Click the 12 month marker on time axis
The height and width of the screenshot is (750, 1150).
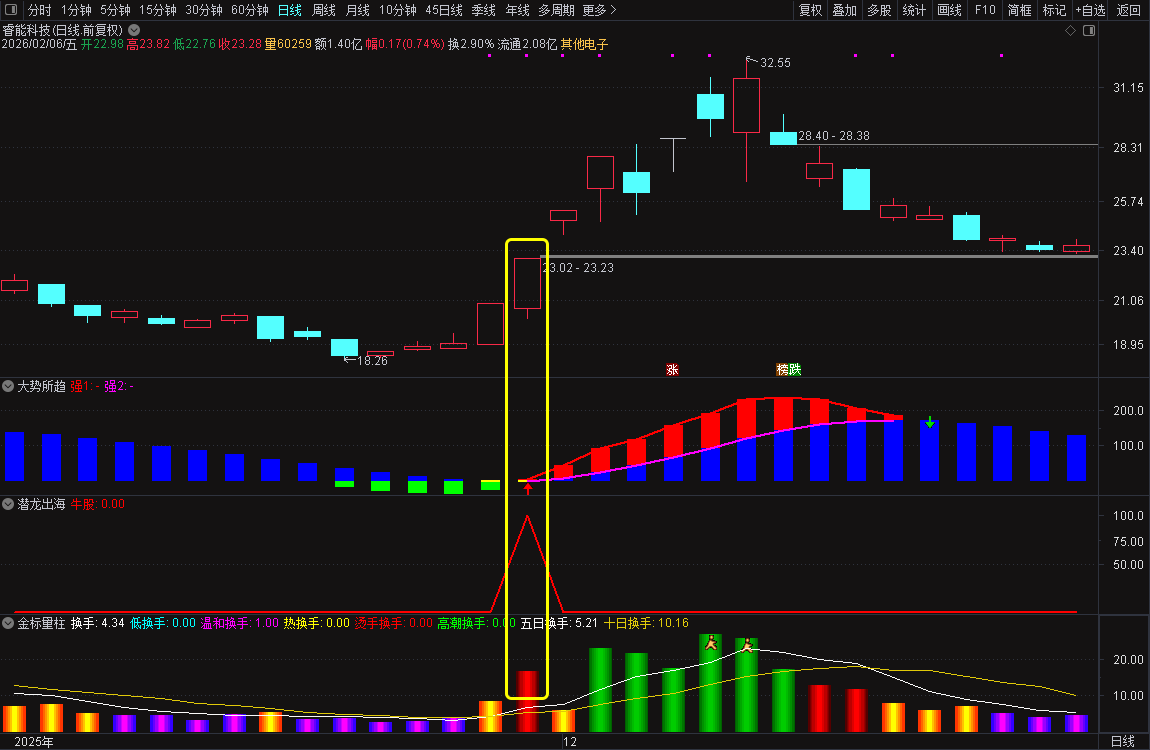point(570,741)
